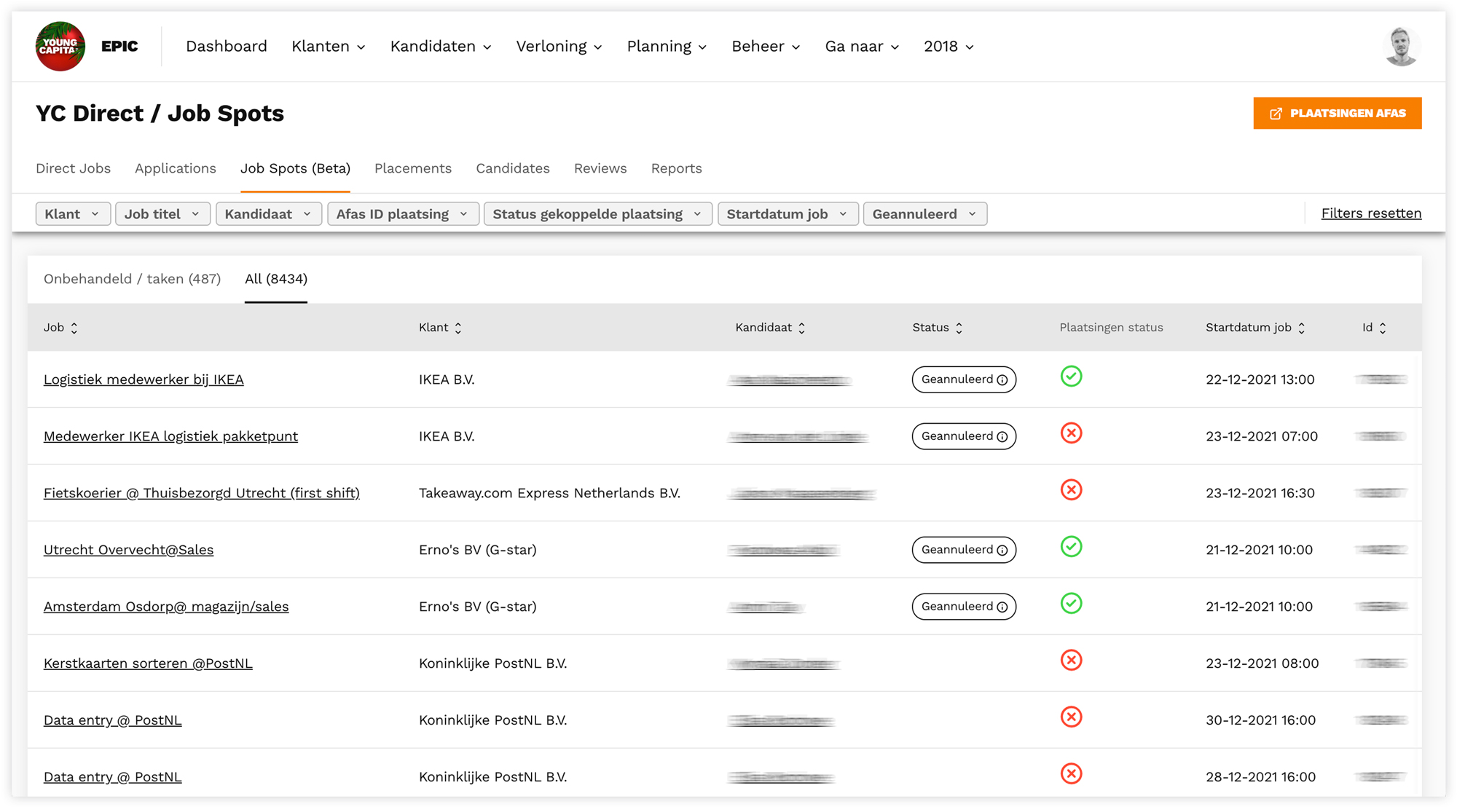Expand the Beheer menu
This screenshot has width=1457, height=812.
(x=766, y=47)
